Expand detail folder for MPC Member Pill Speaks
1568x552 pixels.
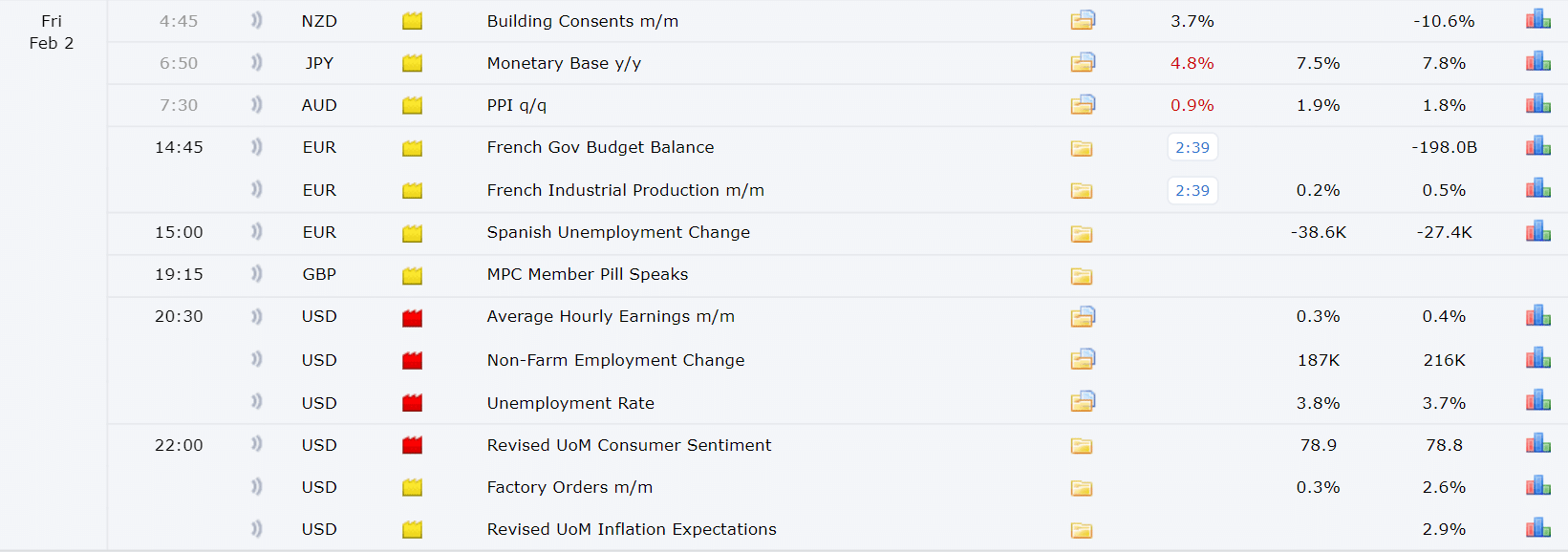[1082, 276]
